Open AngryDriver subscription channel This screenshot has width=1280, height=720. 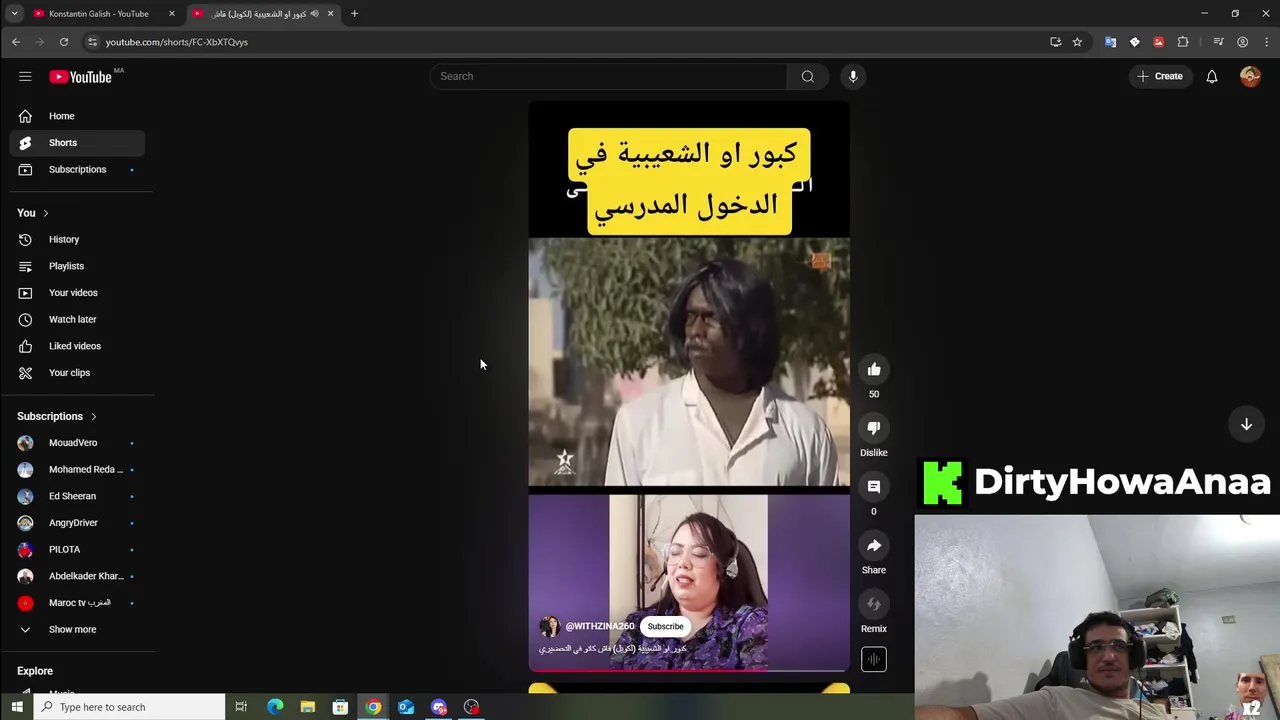pos(77,523)
